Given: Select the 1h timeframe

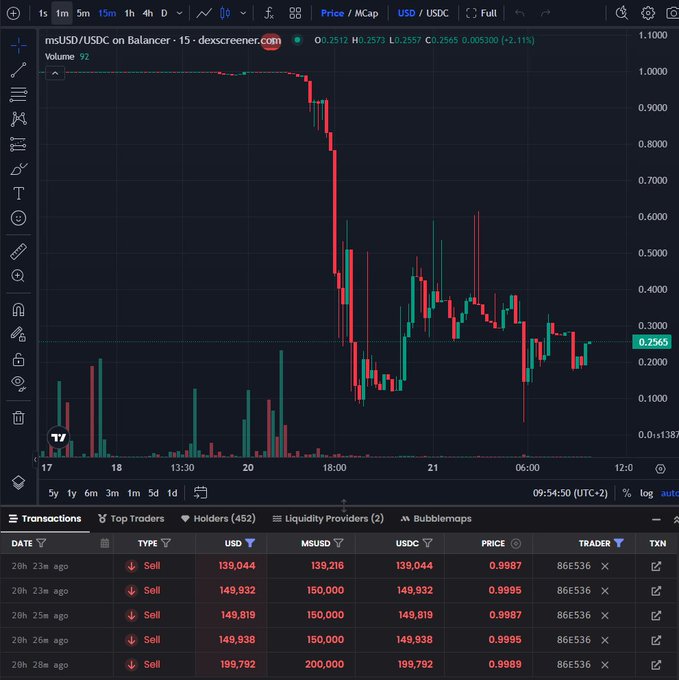Looking at the screenshot, I should pos(129,13).
